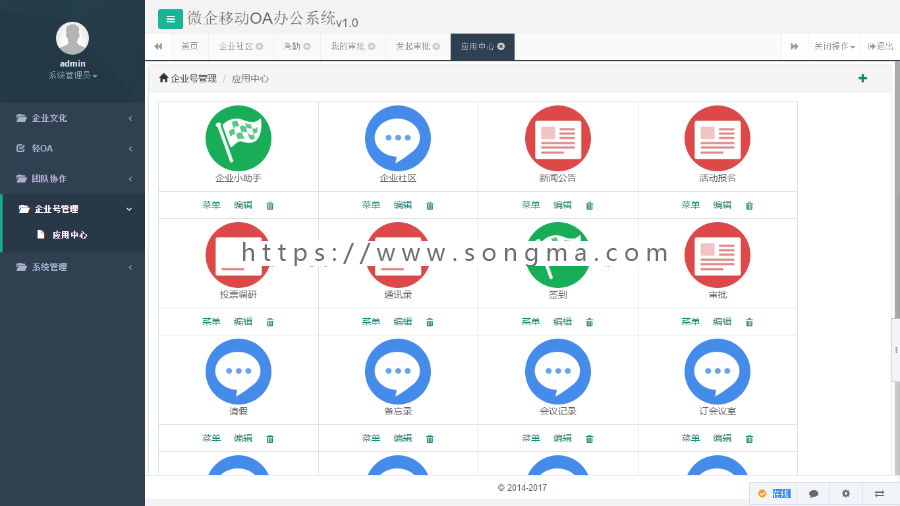Open 菜单 link for 投票调研

click(211, 321)
